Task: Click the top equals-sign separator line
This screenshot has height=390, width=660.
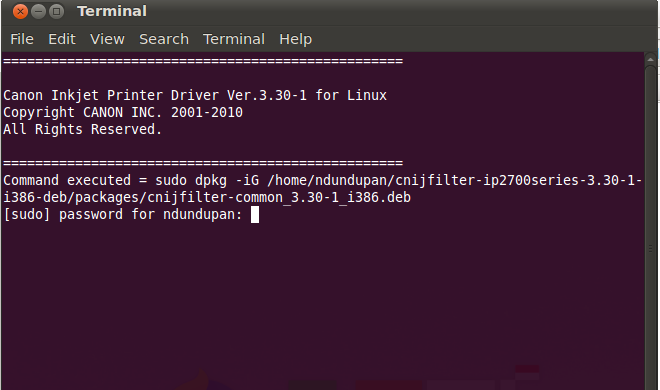Action: pos(203,61)
